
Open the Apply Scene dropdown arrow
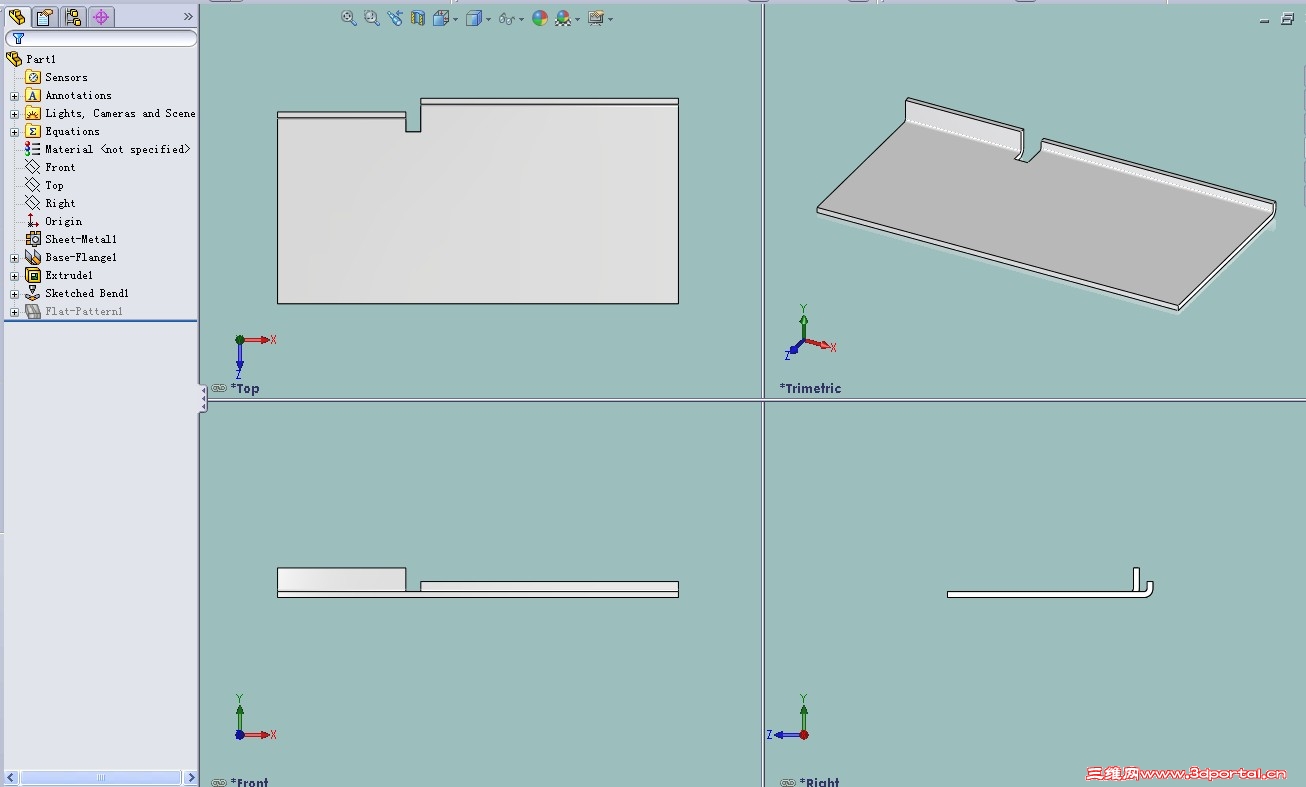click(577, 19)
